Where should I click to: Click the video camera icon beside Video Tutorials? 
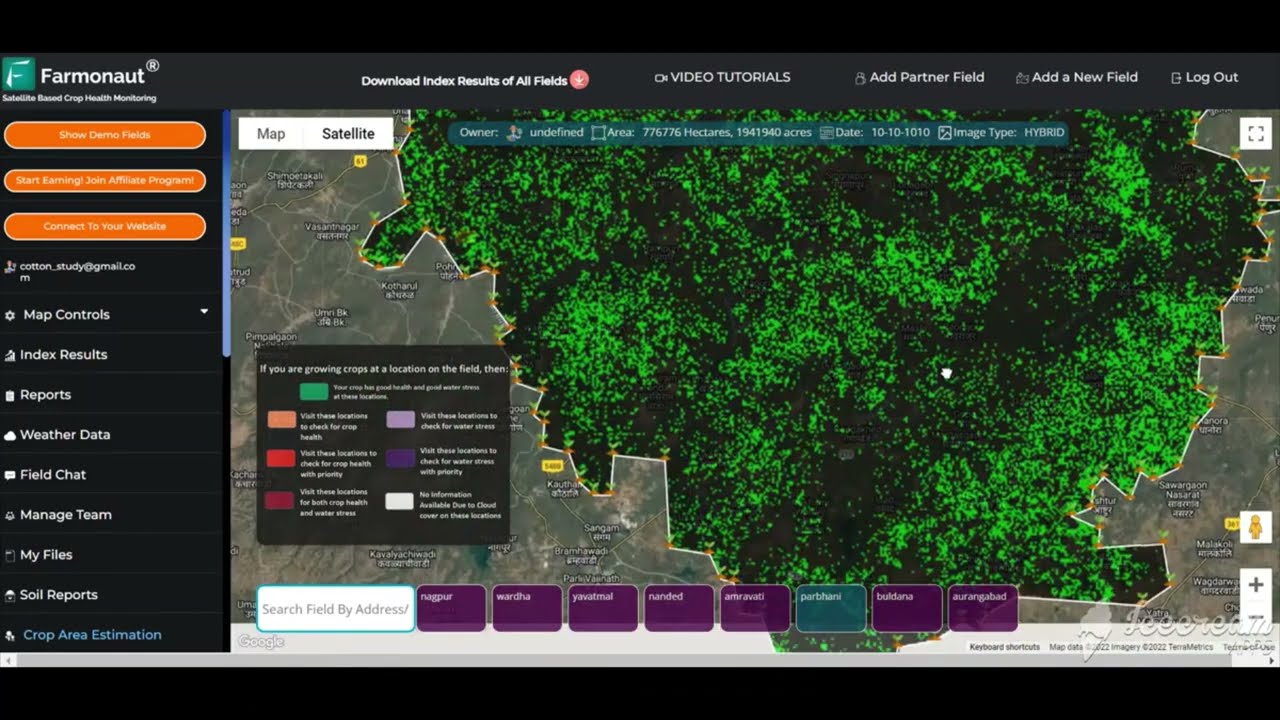[660, 77]
